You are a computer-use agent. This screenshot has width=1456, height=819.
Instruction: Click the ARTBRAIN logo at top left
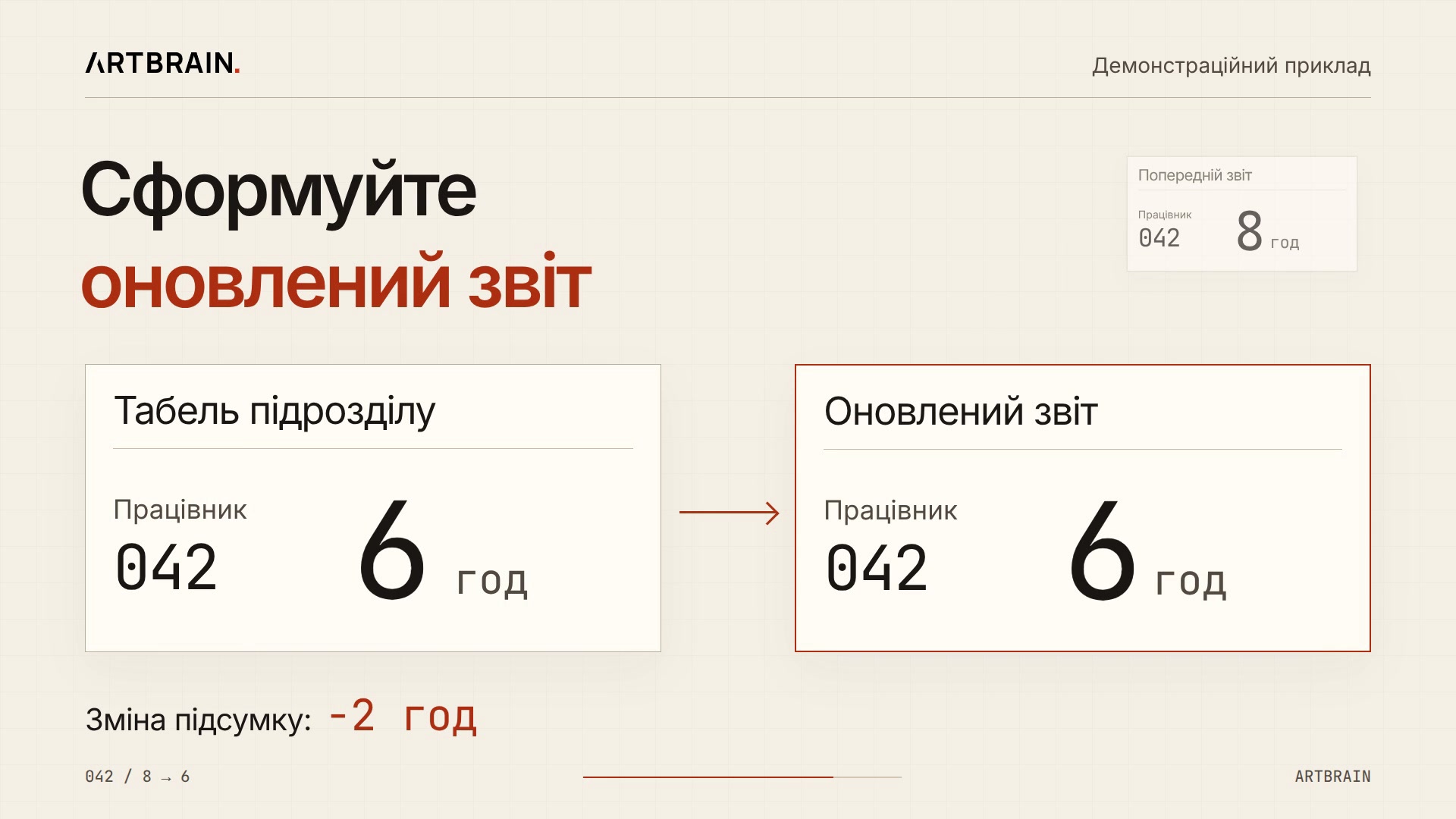163,63
